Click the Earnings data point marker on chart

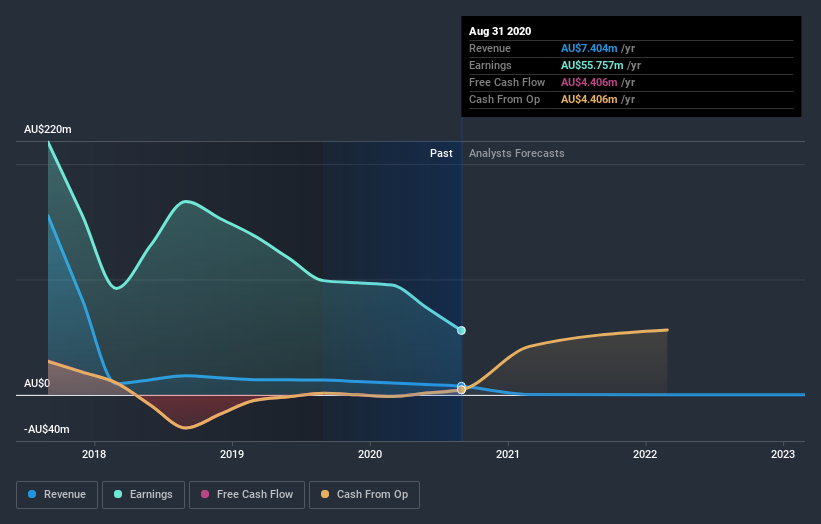pos(461,330)
